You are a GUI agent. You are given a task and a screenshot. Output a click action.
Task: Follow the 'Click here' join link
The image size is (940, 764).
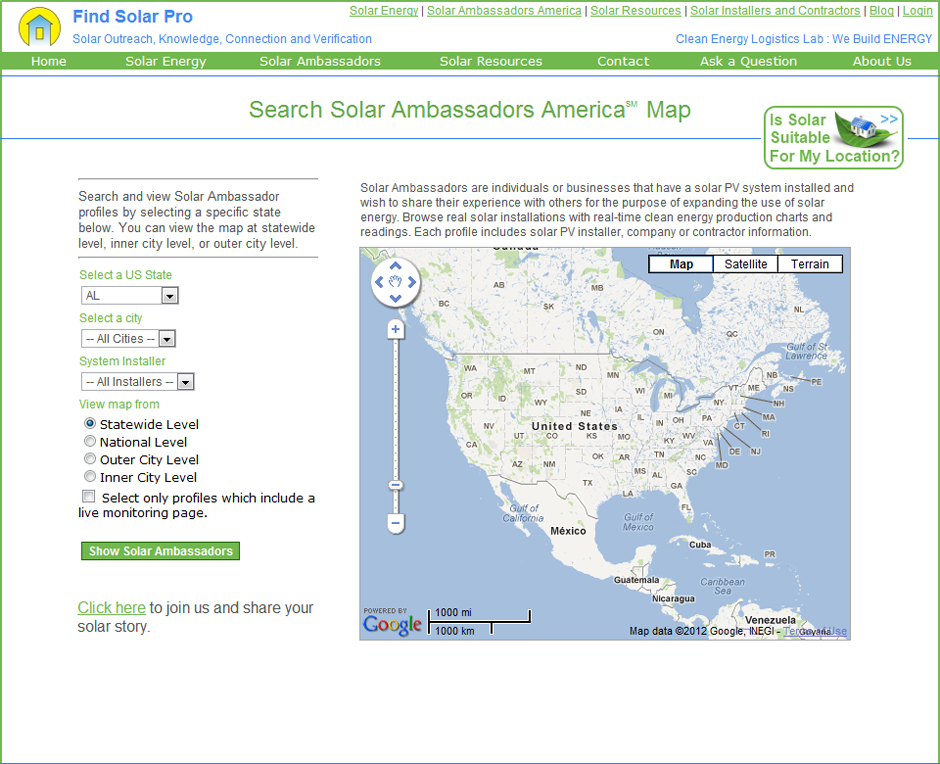(112, 607)
